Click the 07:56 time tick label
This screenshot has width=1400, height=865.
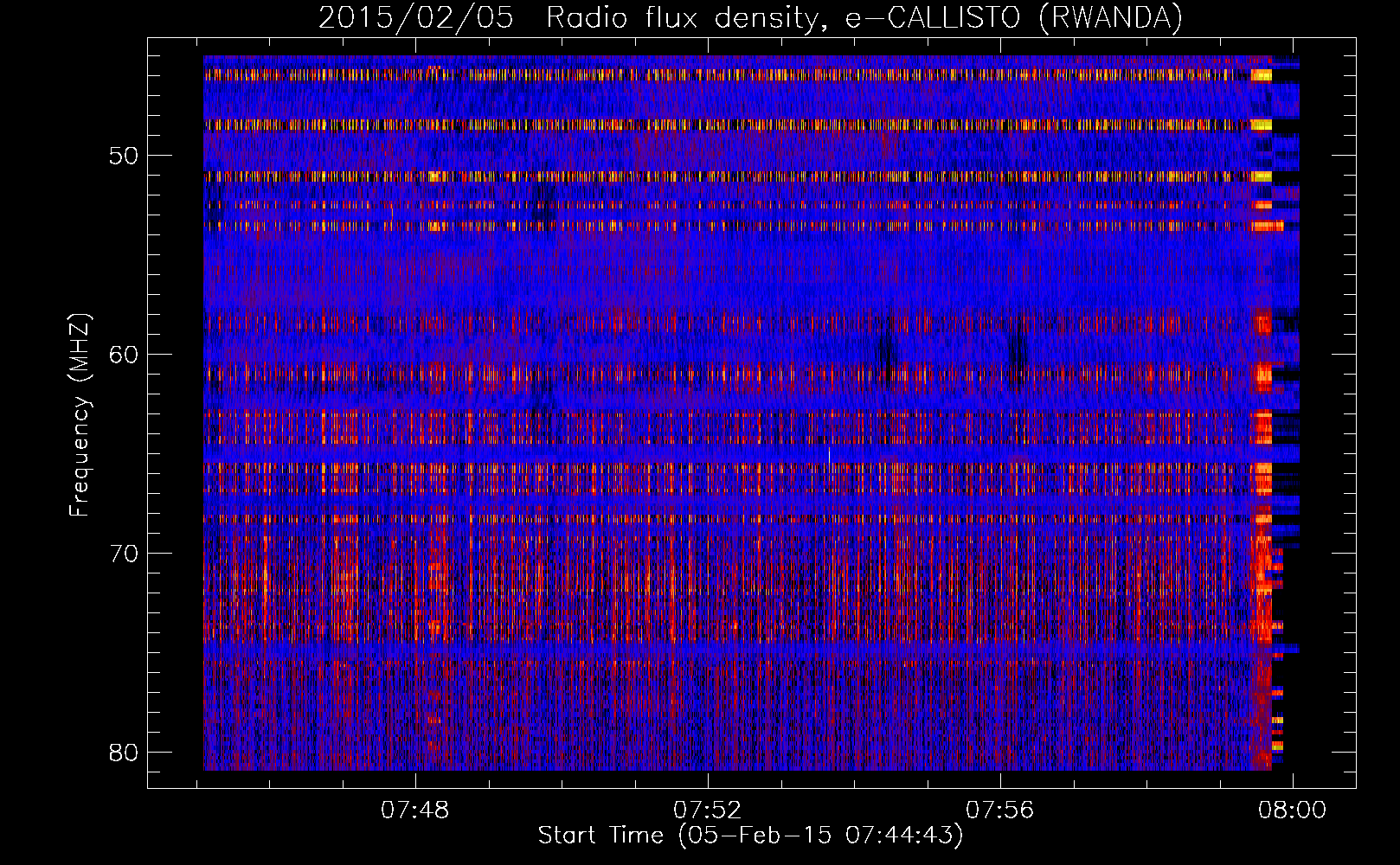point(1000,810)
